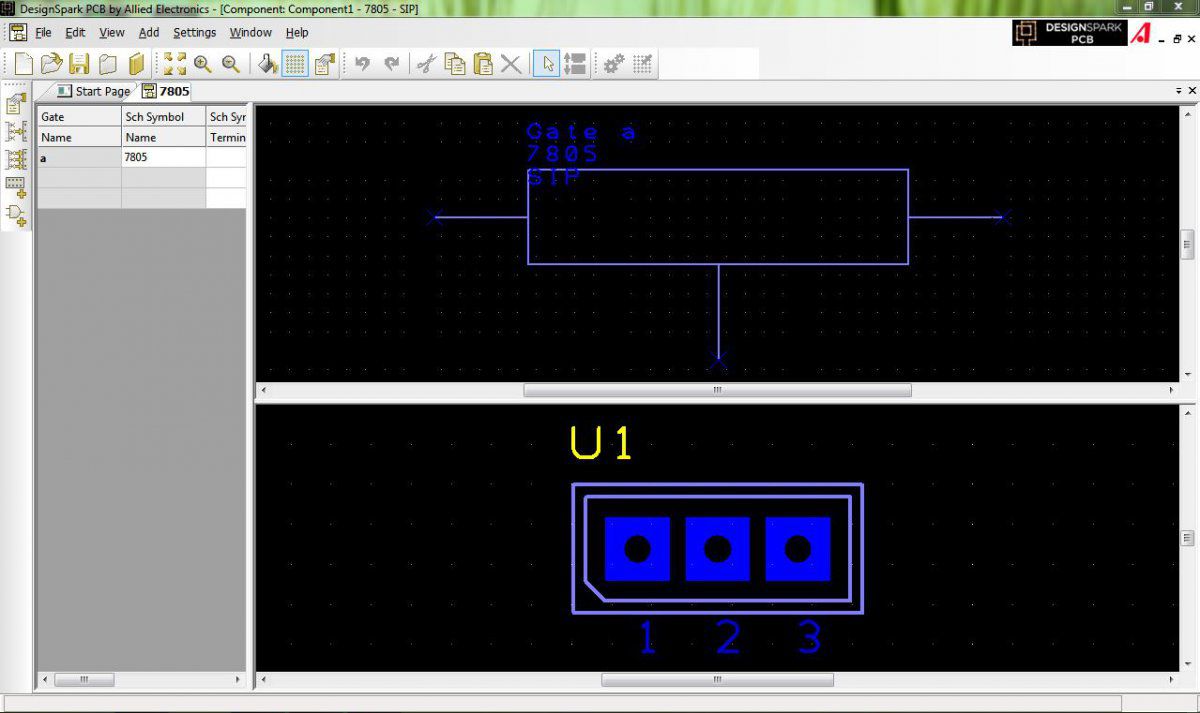Viewport: 1200px width, 713px height.
Task: Click the PCB pane horizontal scrollbar thumb
Action: click(x=717, y=680)
